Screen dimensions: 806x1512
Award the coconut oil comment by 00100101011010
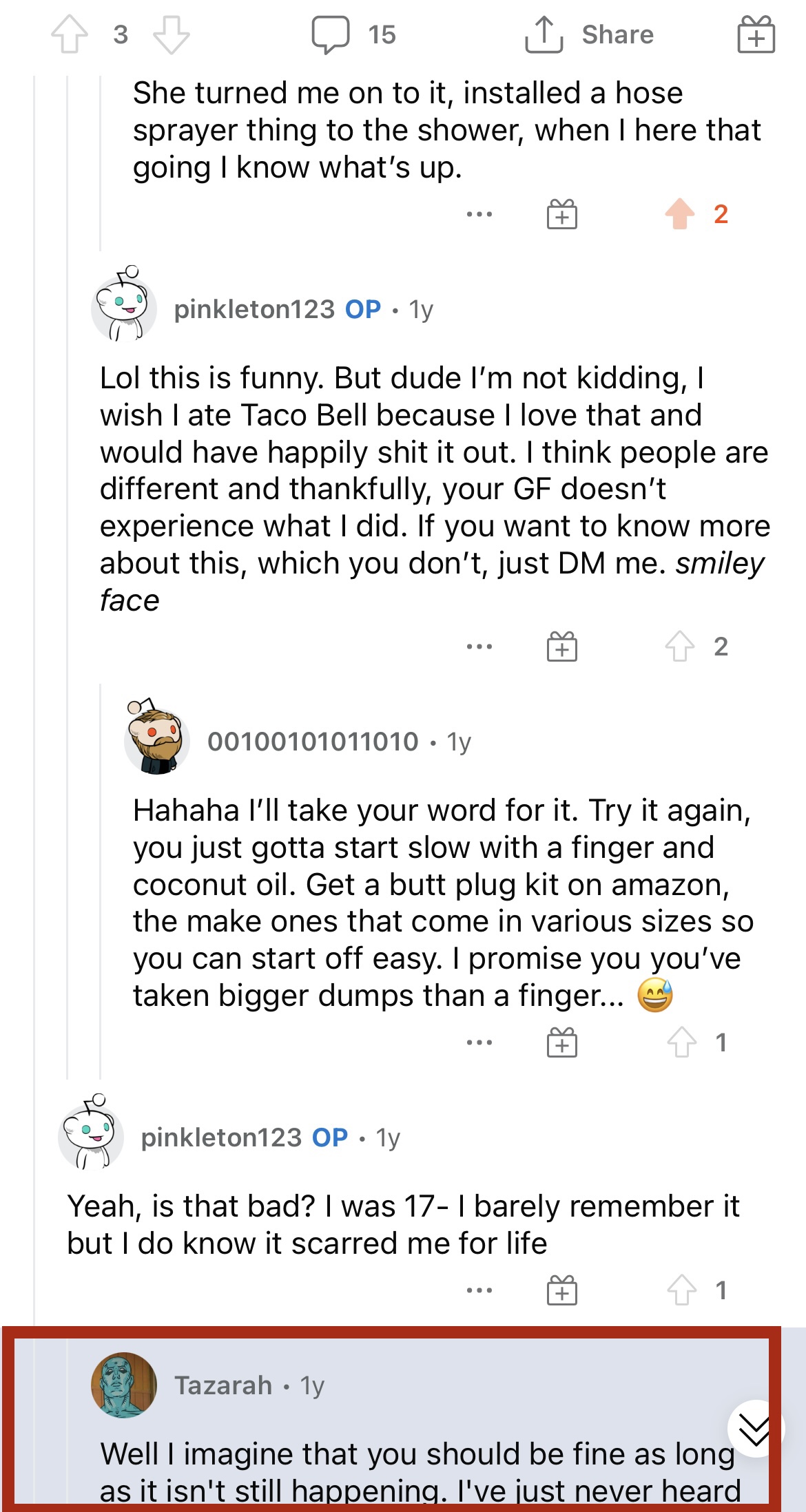tap(562, 1042)
